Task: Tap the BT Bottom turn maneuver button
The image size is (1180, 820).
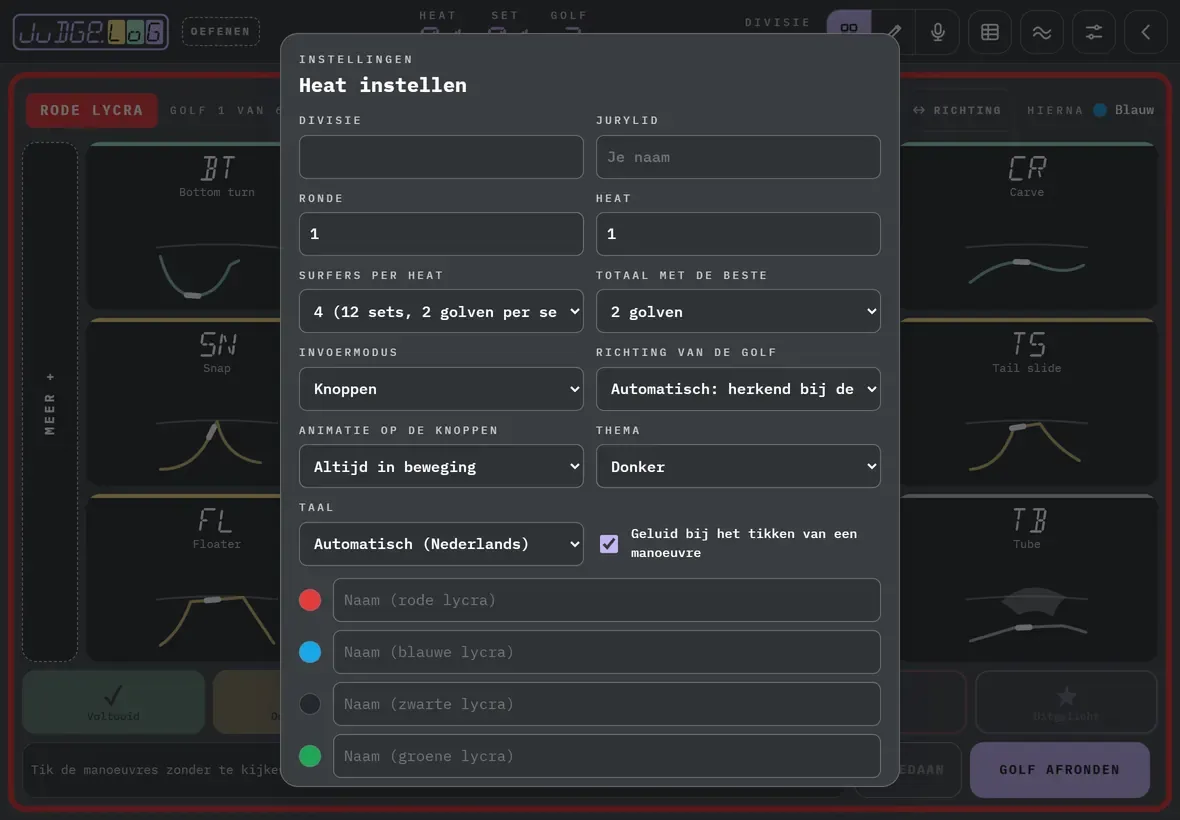Action: 184,226
